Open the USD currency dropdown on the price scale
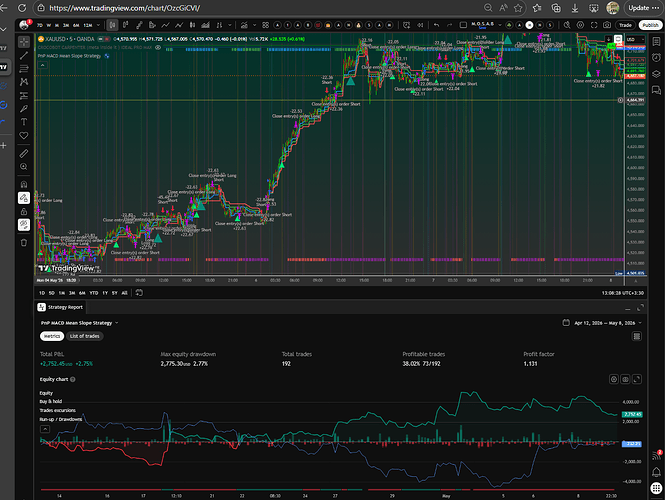Screen dimensions: 665x500 click(635, 39)
